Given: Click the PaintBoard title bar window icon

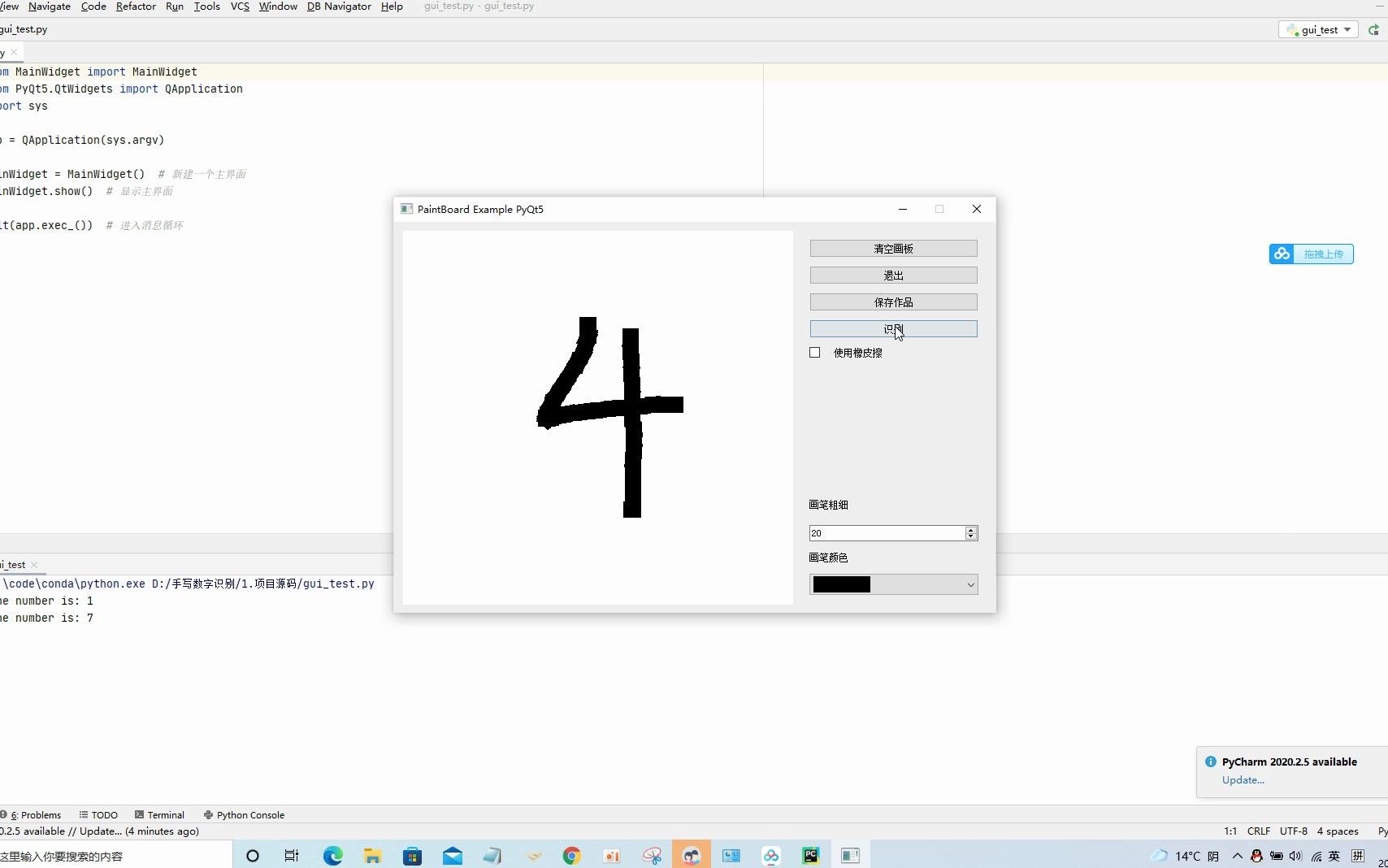Looking at the screenshot, I should coord(407,209).
